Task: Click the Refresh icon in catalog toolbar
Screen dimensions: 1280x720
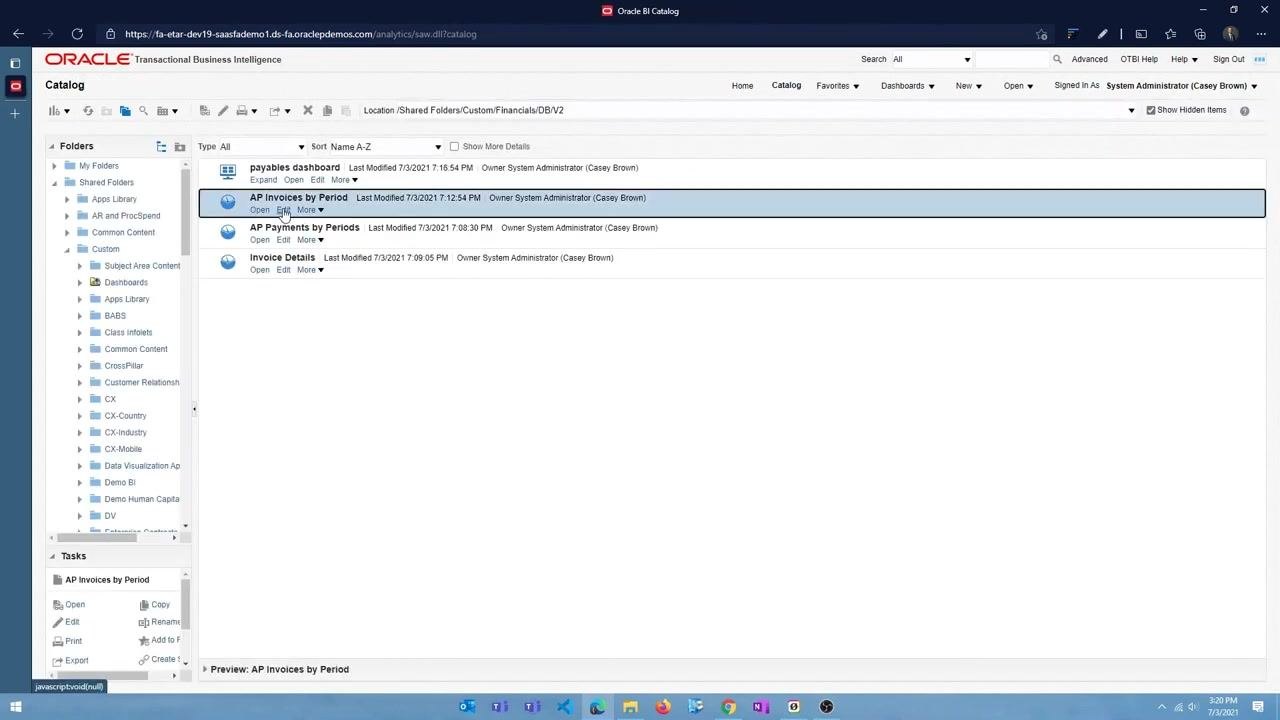Action: [x=88, y=111]
